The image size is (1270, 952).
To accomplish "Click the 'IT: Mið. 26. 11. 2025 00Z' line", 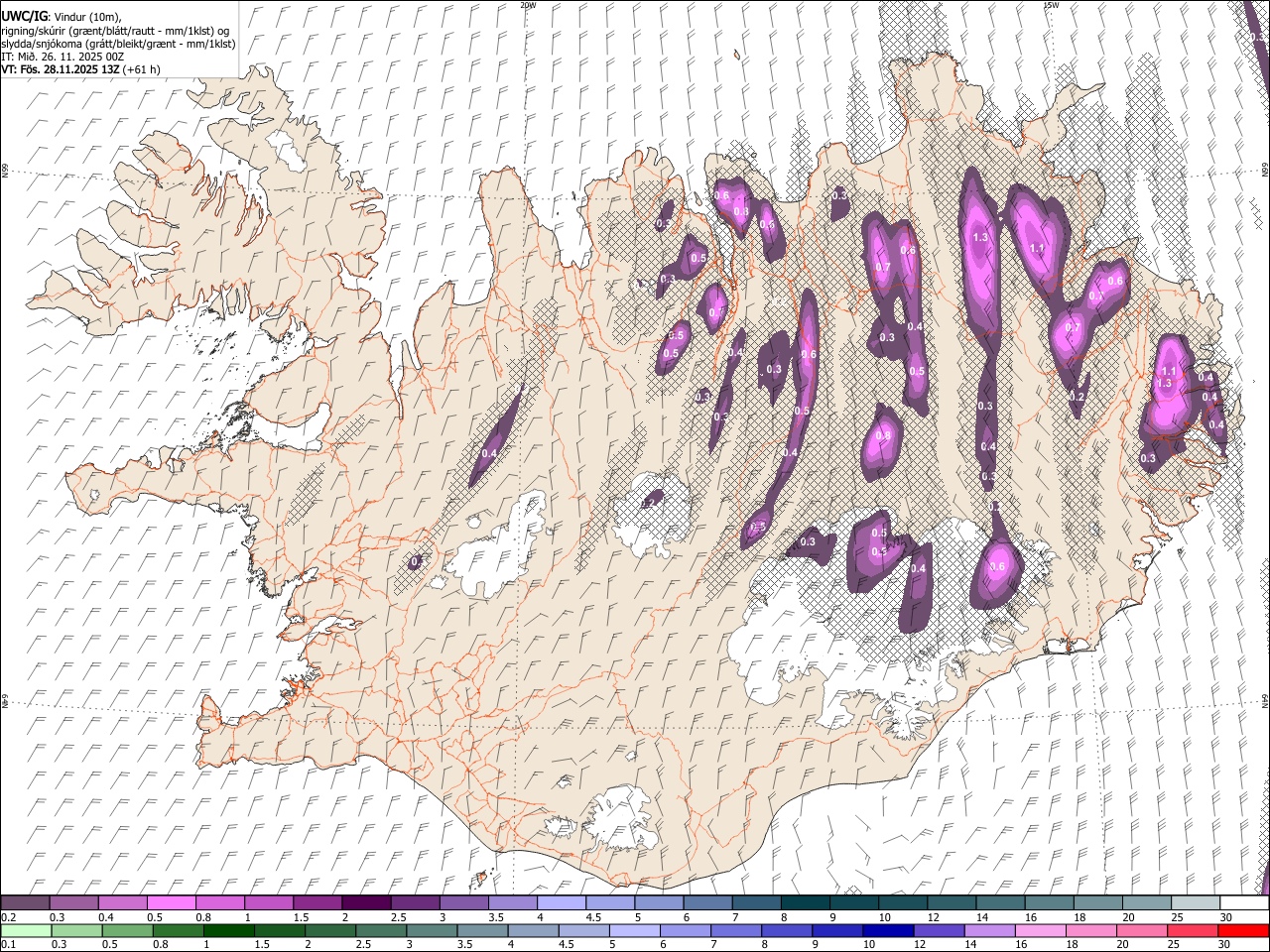I will tap(63, 57).
